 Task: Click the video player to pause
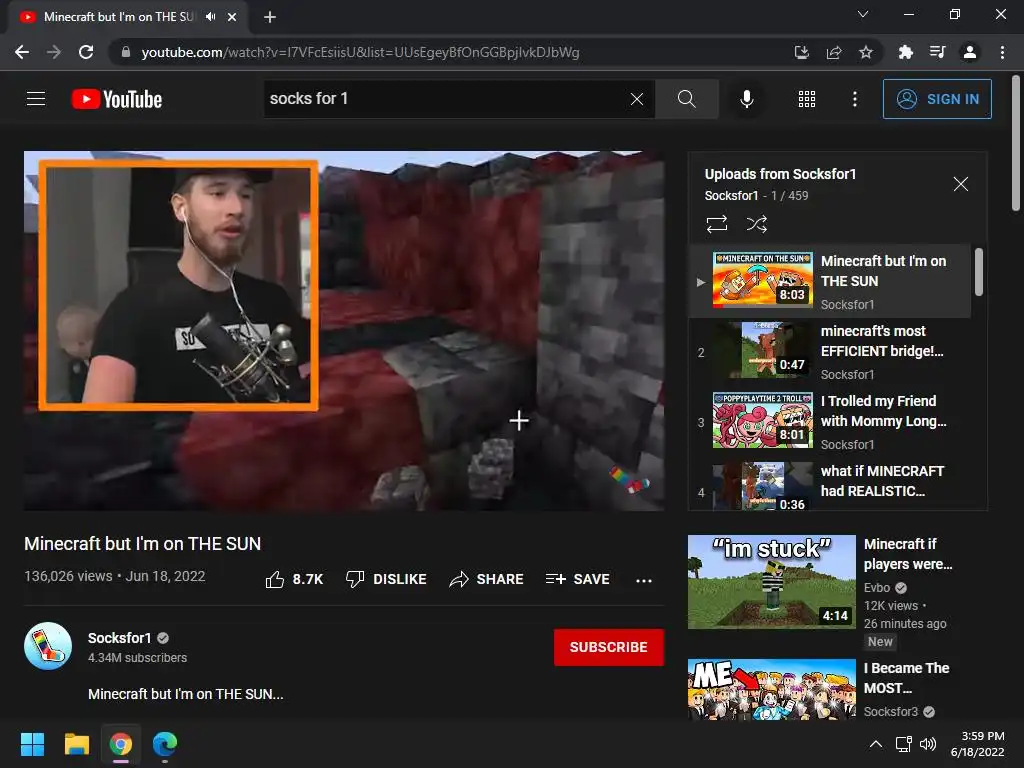[x=344, y=331]
